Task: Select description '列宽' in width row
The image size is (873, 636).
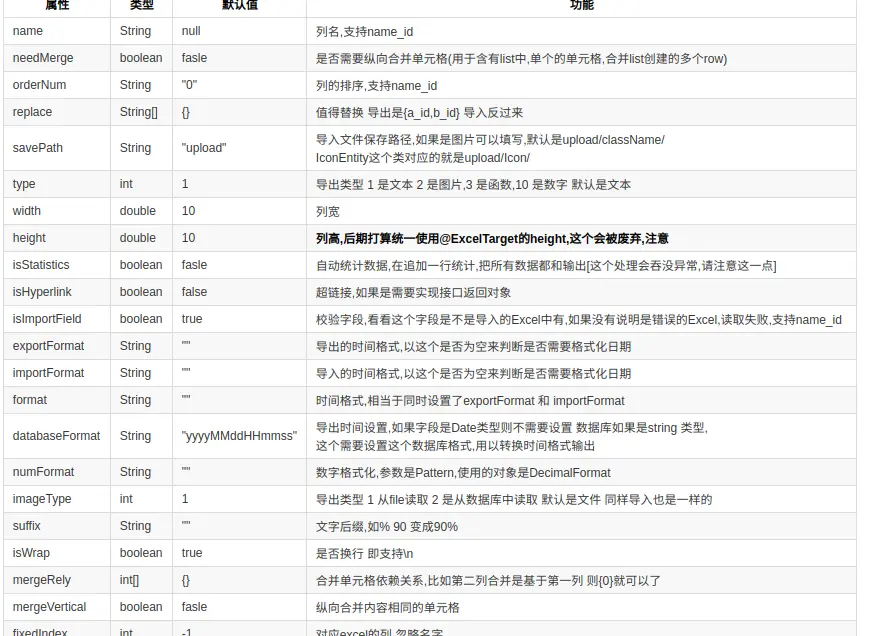Action: point(327,212)
